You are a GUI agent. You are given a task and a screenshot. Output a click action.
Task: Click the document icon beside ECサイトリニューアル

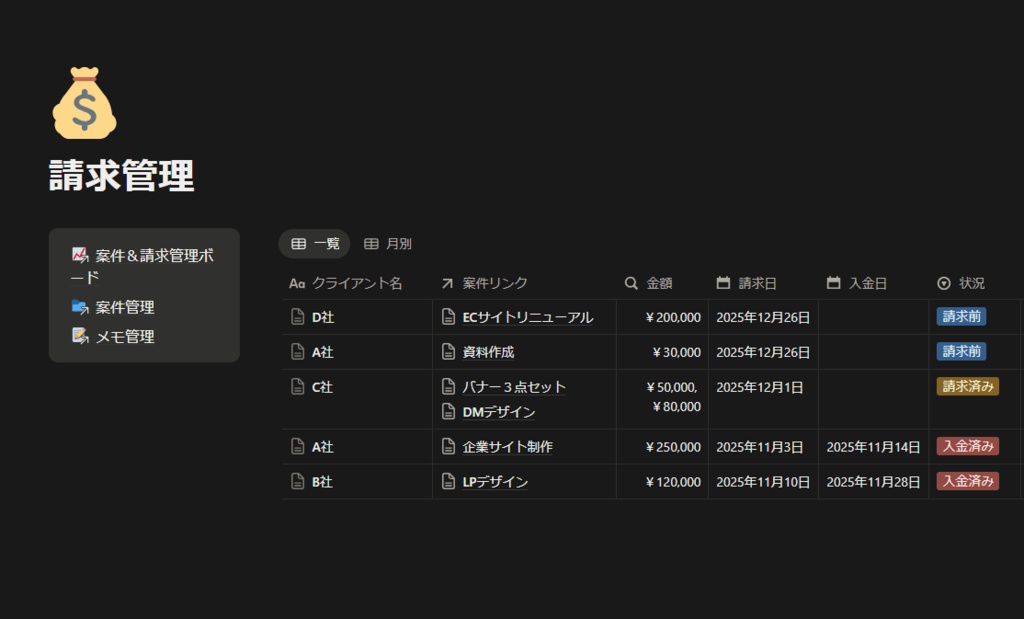tap(446, 317)
